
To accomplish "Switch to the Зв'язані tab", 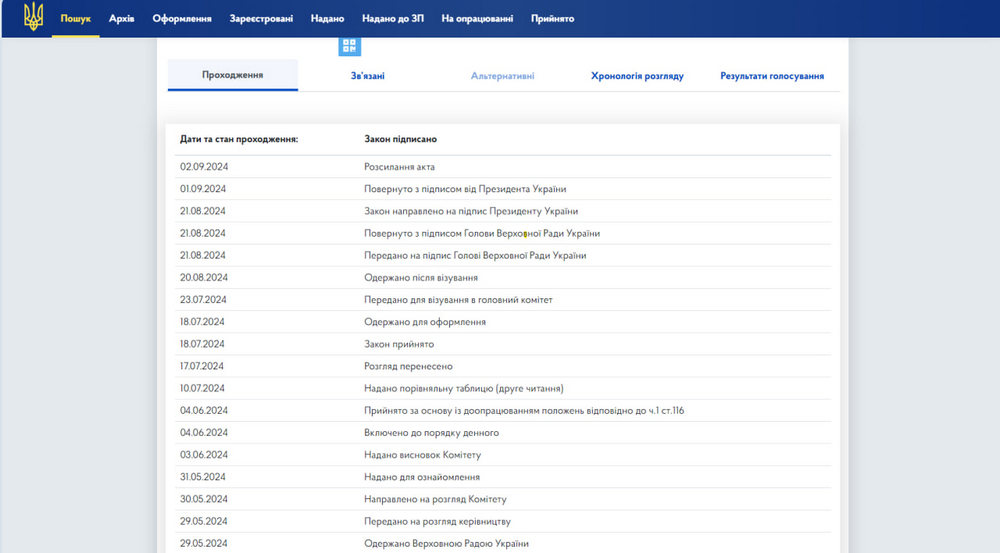I will click(x=367, y=76).
